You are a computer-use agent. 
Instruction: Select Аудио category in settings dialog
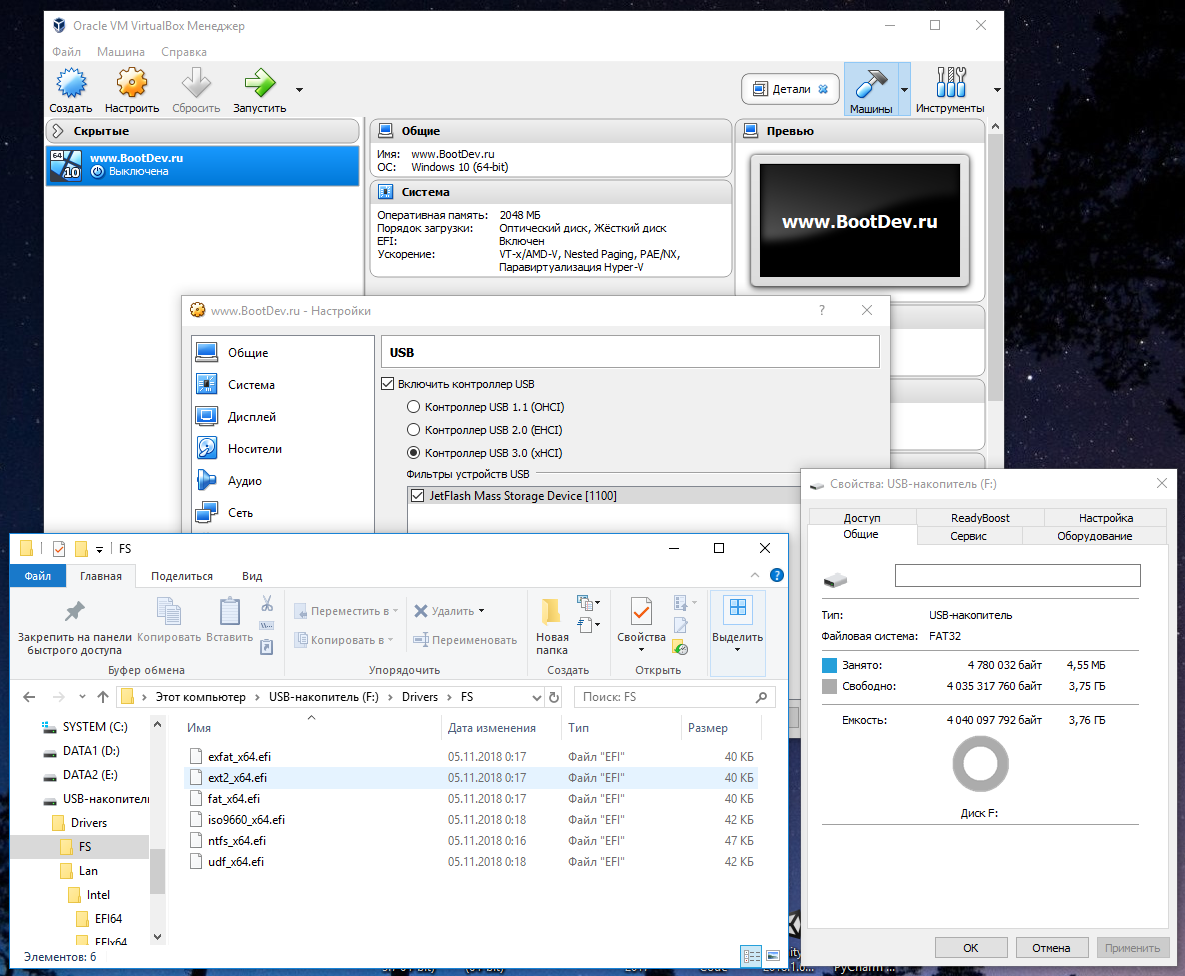tap(283, 481)
